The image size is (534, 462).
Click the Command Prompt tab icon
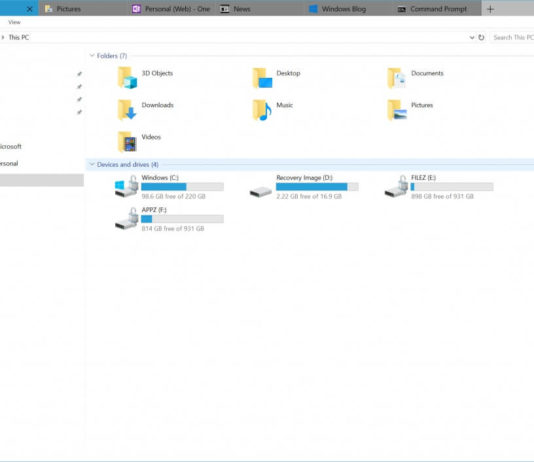point(402,9)
